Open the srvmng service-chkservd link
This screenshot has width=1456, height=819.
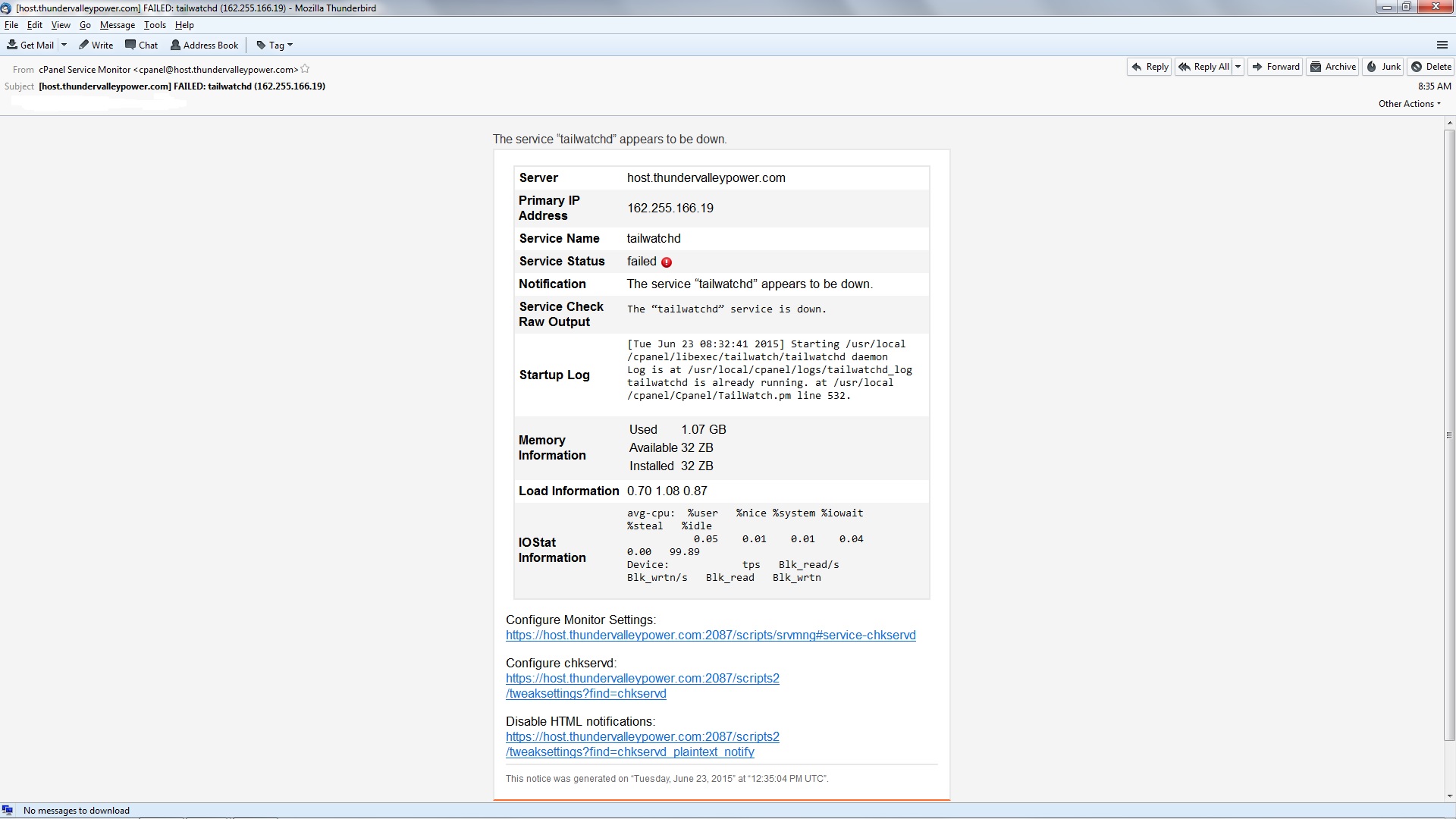[x=710, y=635]
